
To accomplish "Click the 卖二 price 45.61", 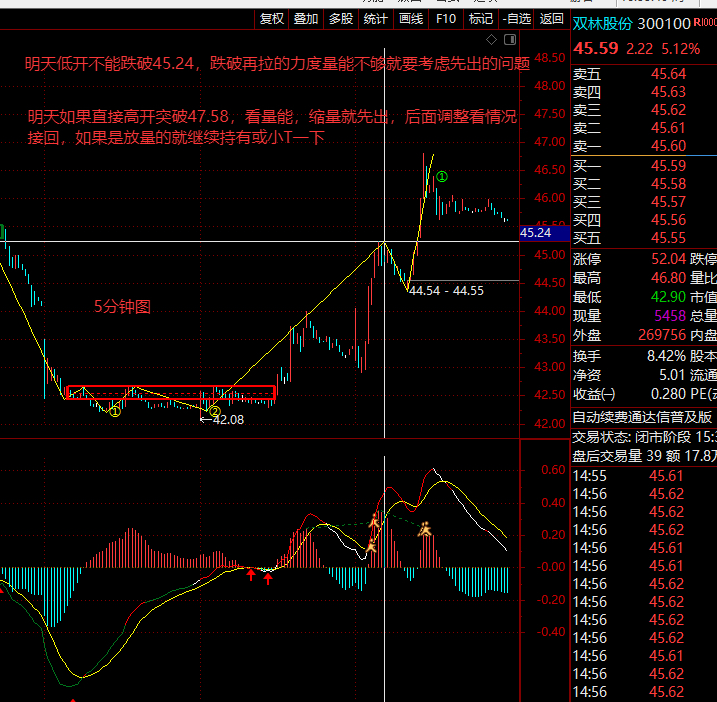I will [x=669, y=128].
